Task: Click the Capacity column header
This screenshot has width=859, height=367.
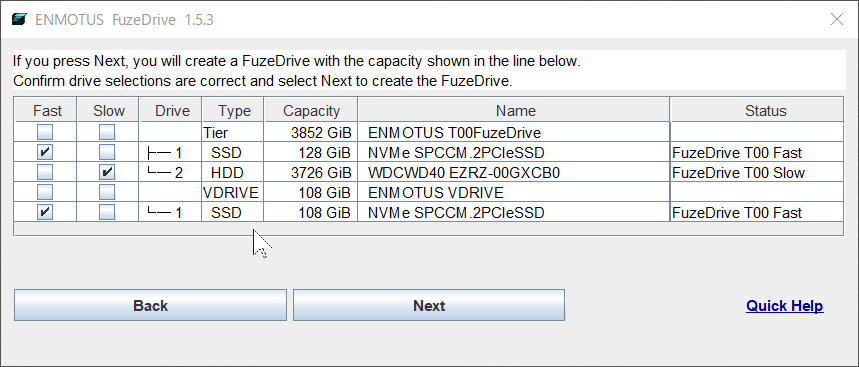Action: (311, 111)
